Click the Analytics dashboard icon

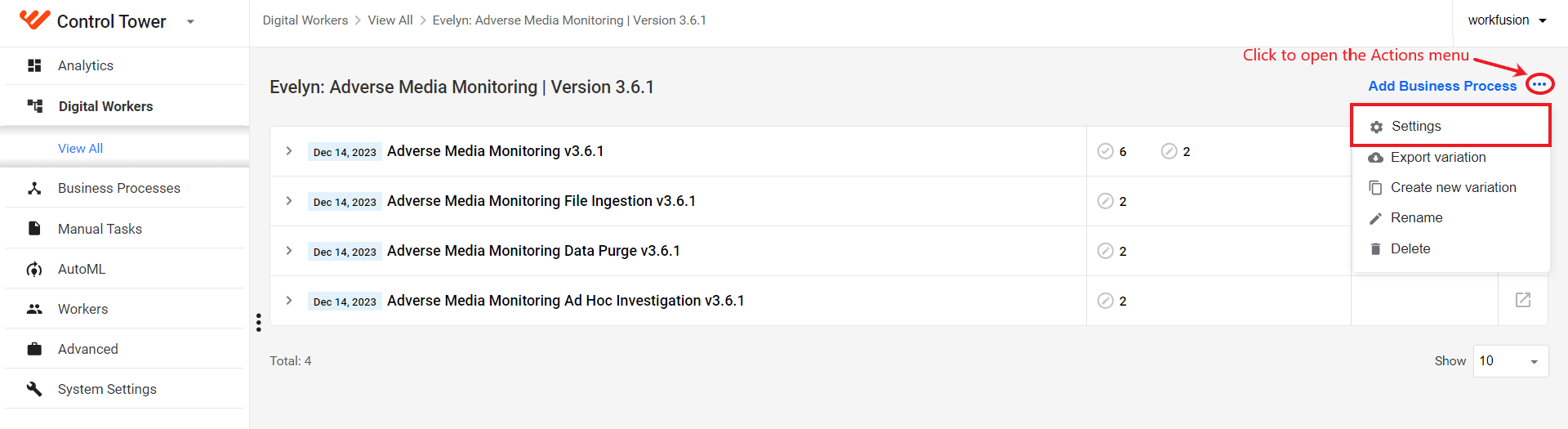coord(34,65)
